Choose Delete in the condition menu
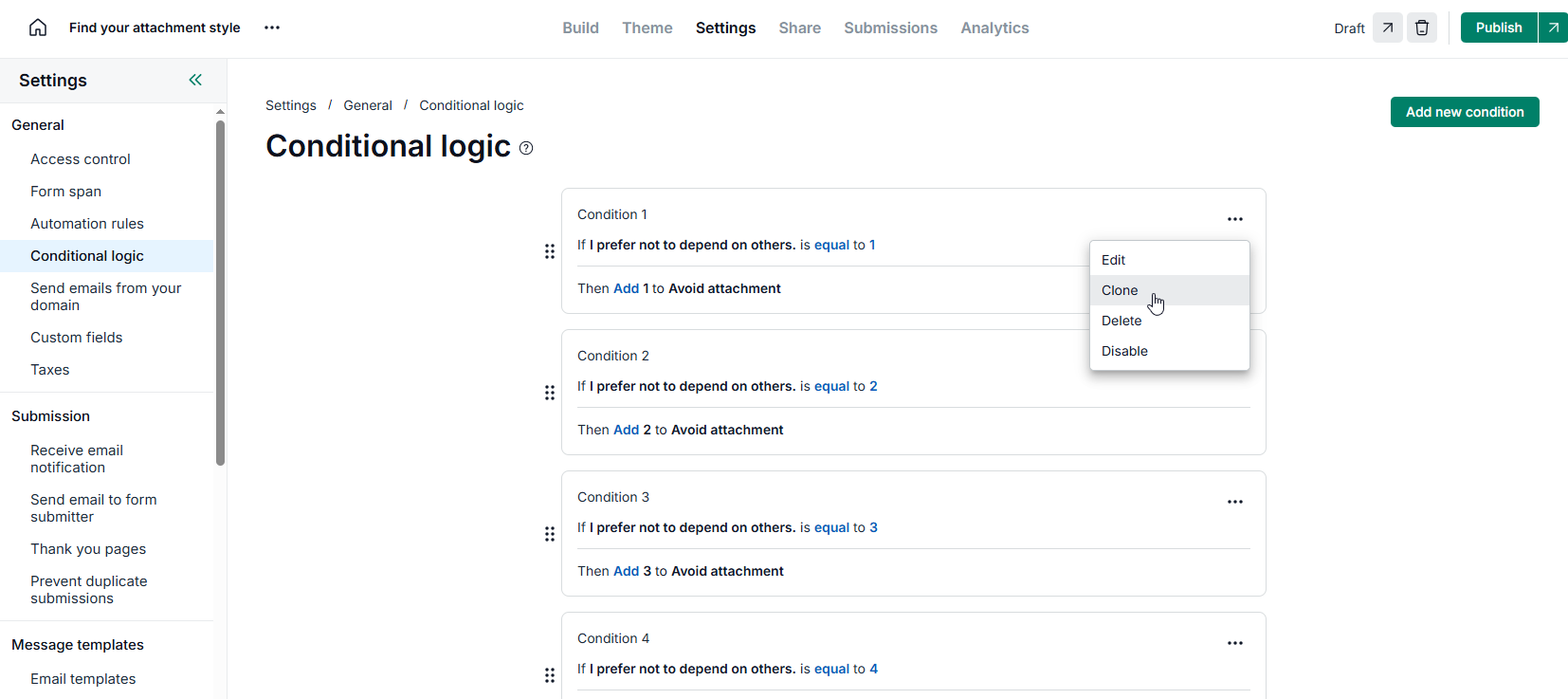The width and height of the screenshot is (1568, 699). point(1121,321)
